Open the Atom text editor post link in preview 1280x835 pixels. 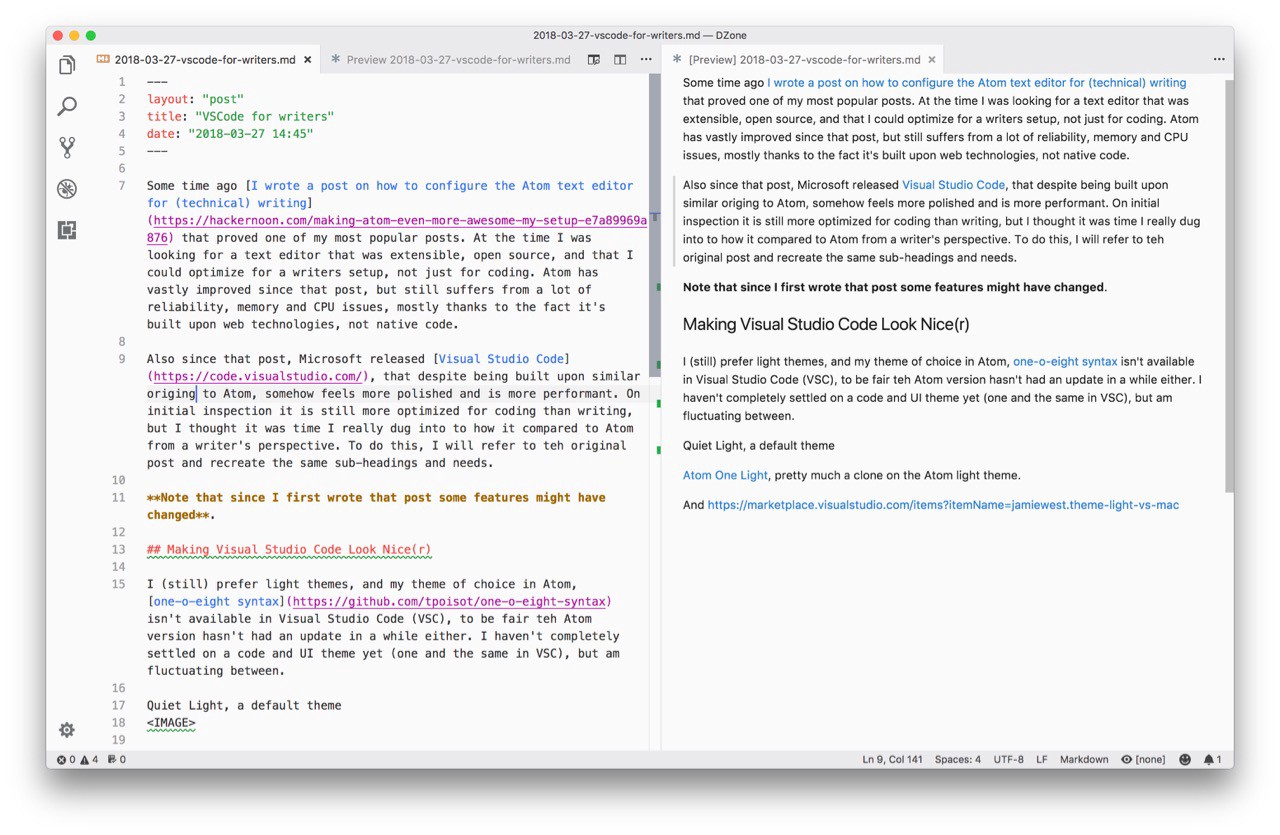tap(977, 83)
